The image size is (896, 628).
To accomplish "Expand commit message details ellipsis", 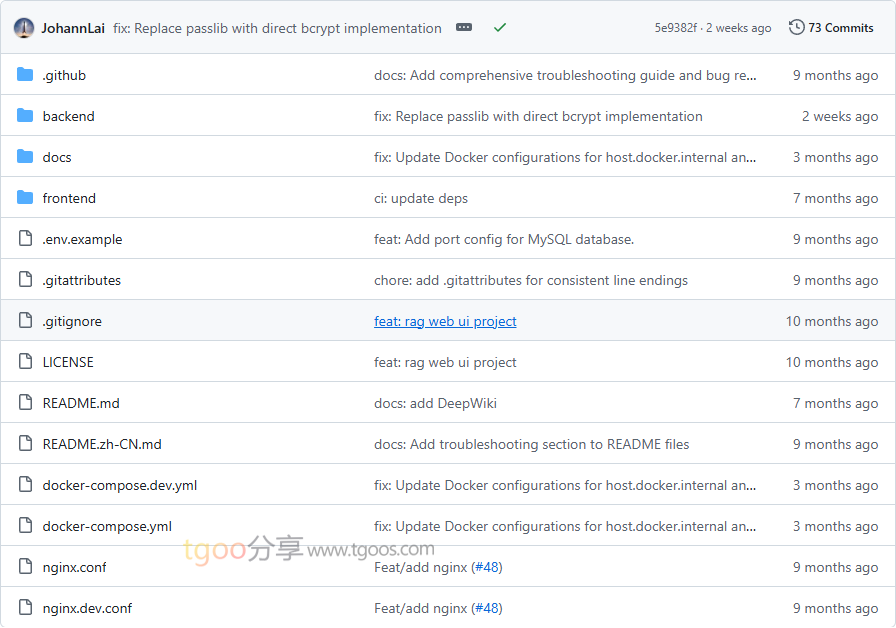I will 464,28.
